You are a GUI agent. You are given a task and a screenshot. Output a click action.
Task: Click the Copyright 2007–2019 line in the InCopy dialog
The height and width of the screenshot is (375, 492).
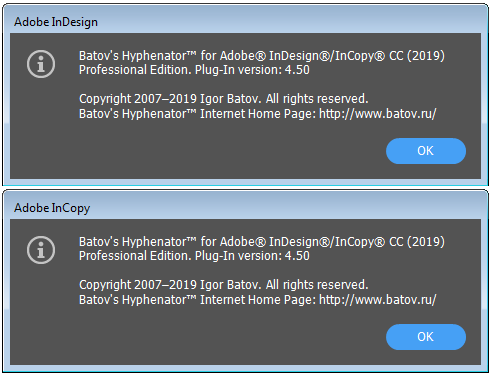[x=224, y=285]
